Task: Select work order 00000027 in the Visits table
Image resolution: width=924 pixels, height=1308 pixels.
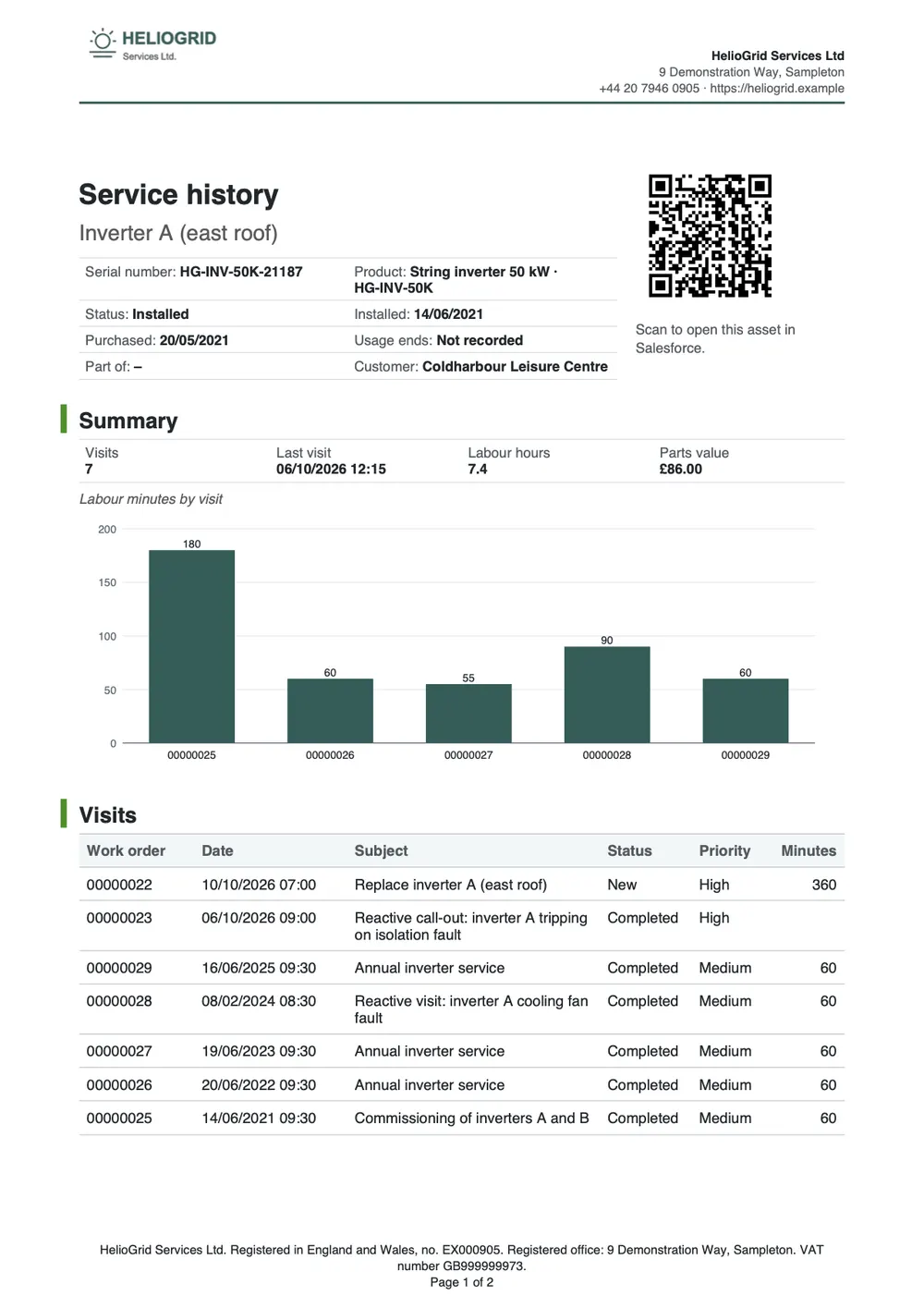Action: coord(119,1051)
